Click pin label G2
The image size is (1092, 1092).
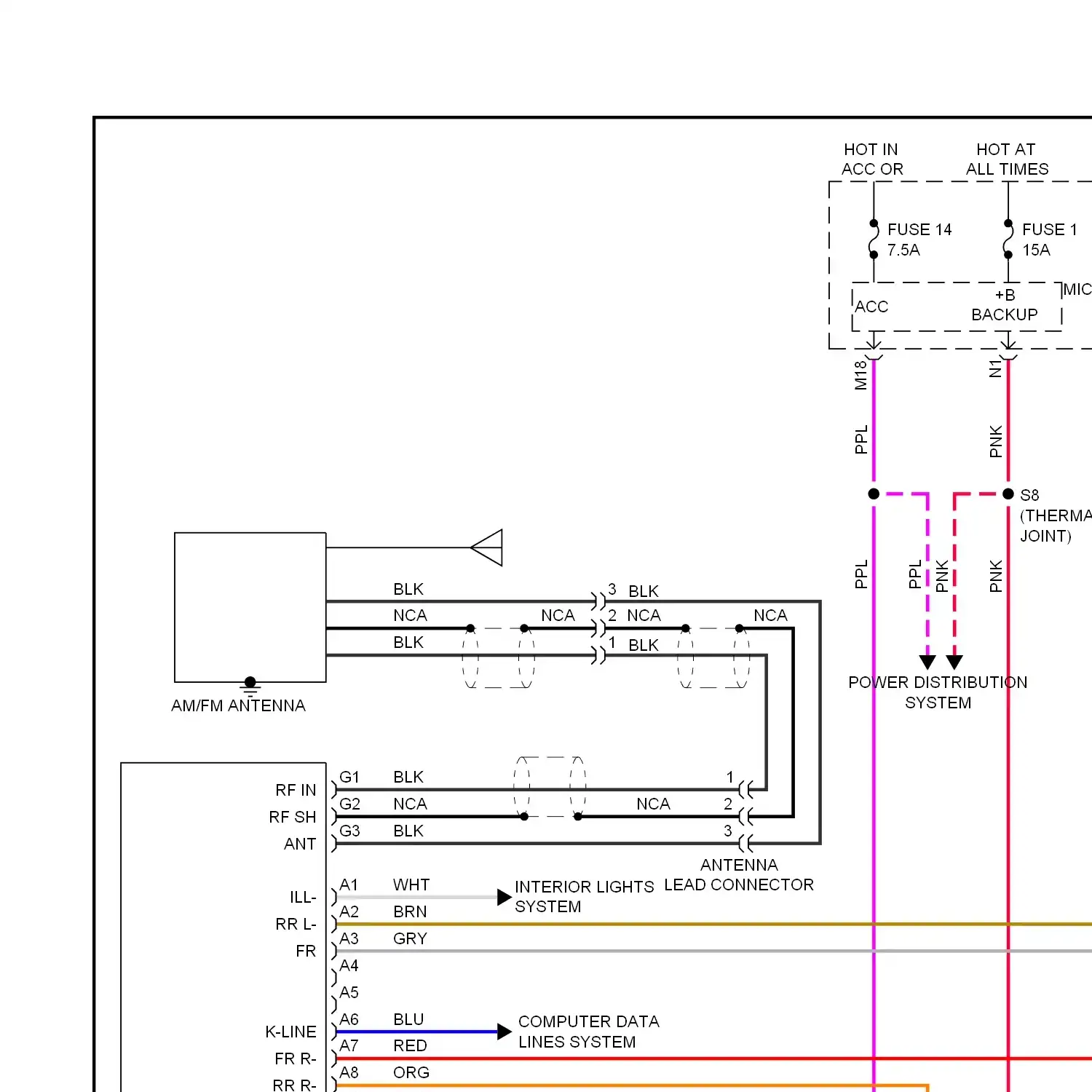coord(349,804)
